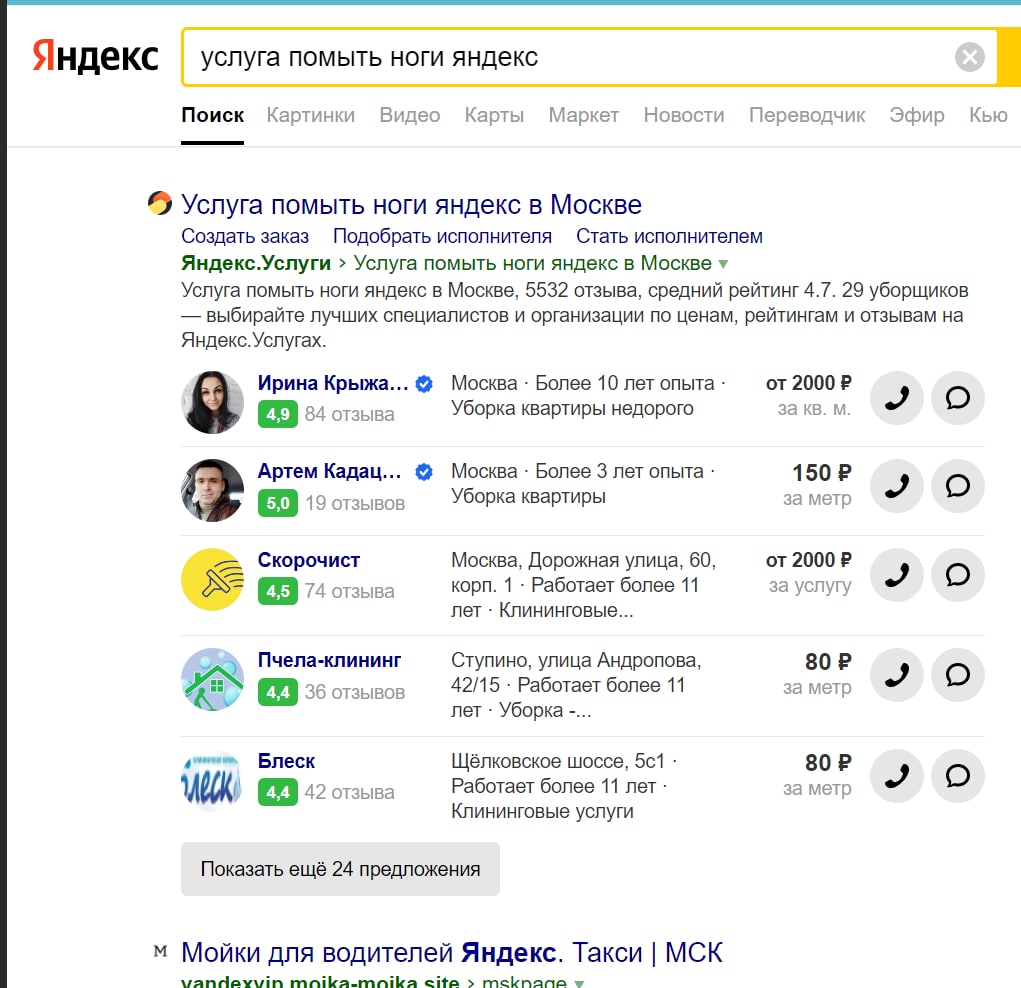
Task: Open the Пчела-клининг link
Action: point(329,660)
